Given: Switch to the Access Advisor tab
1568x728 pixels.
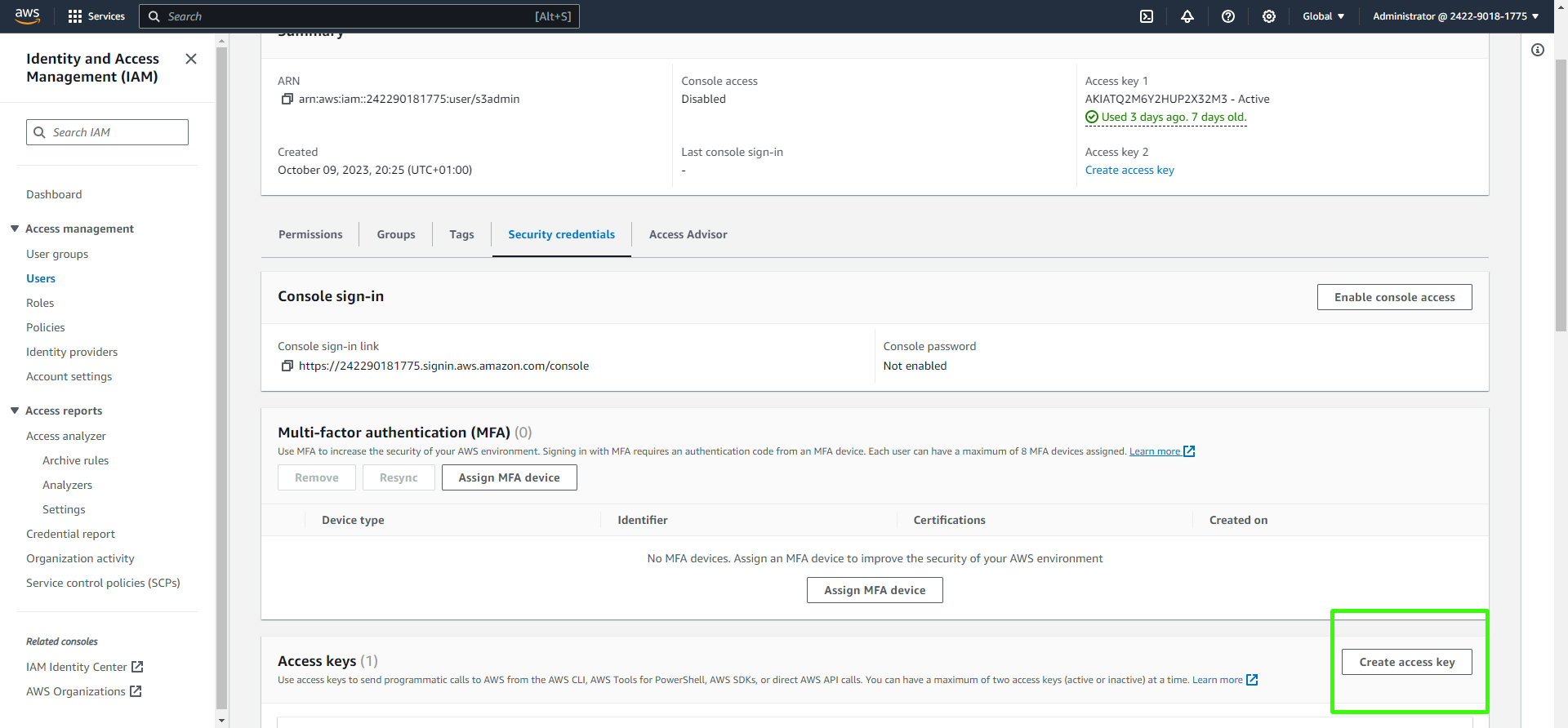Looking at the screenshot, I should pos(688,234).
